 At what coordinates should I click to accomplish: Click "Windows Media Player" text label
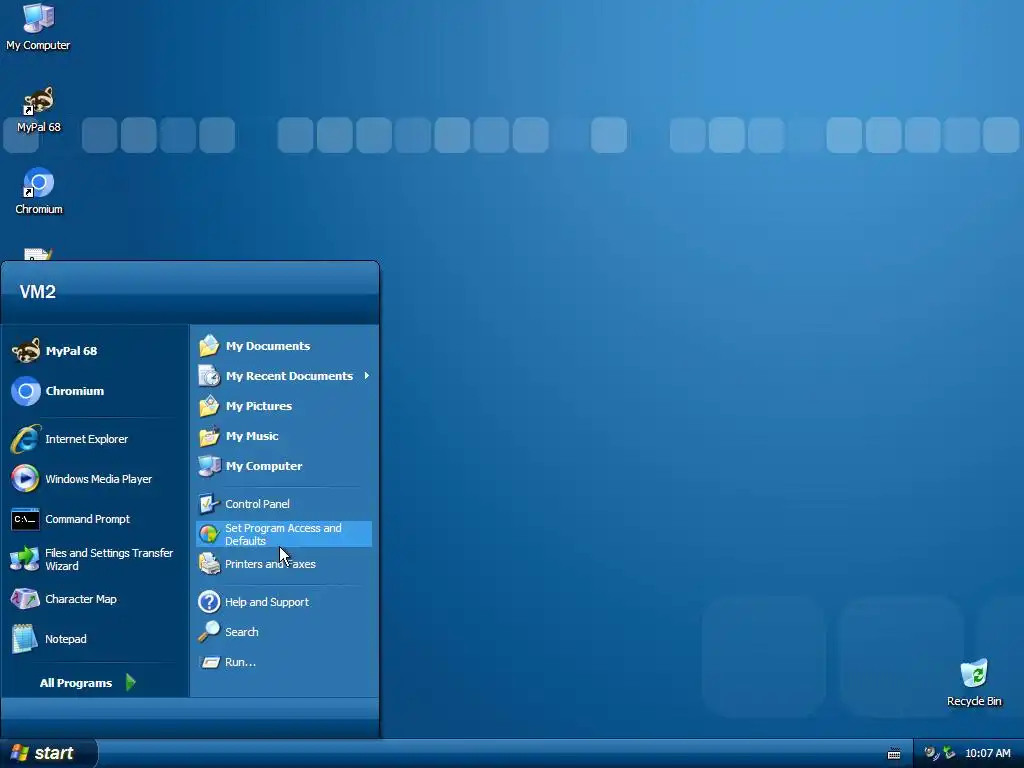coord(99,479)
